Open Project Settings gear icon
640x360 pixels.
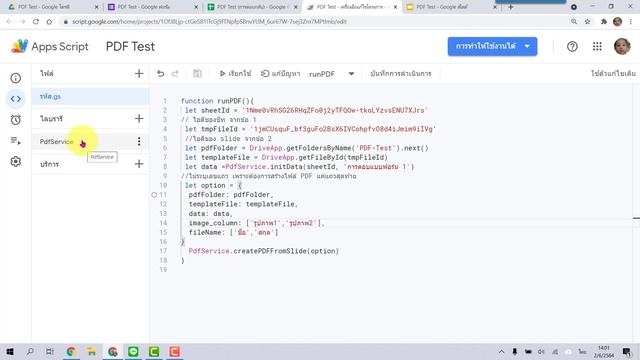16,162
